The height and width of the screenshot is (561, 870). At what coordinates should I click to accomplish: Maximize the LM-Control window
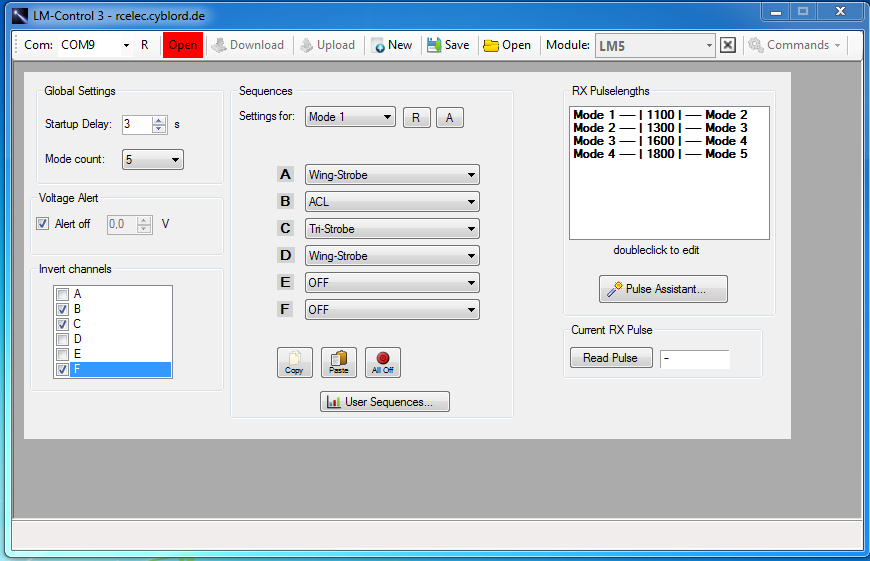point(803,12)
